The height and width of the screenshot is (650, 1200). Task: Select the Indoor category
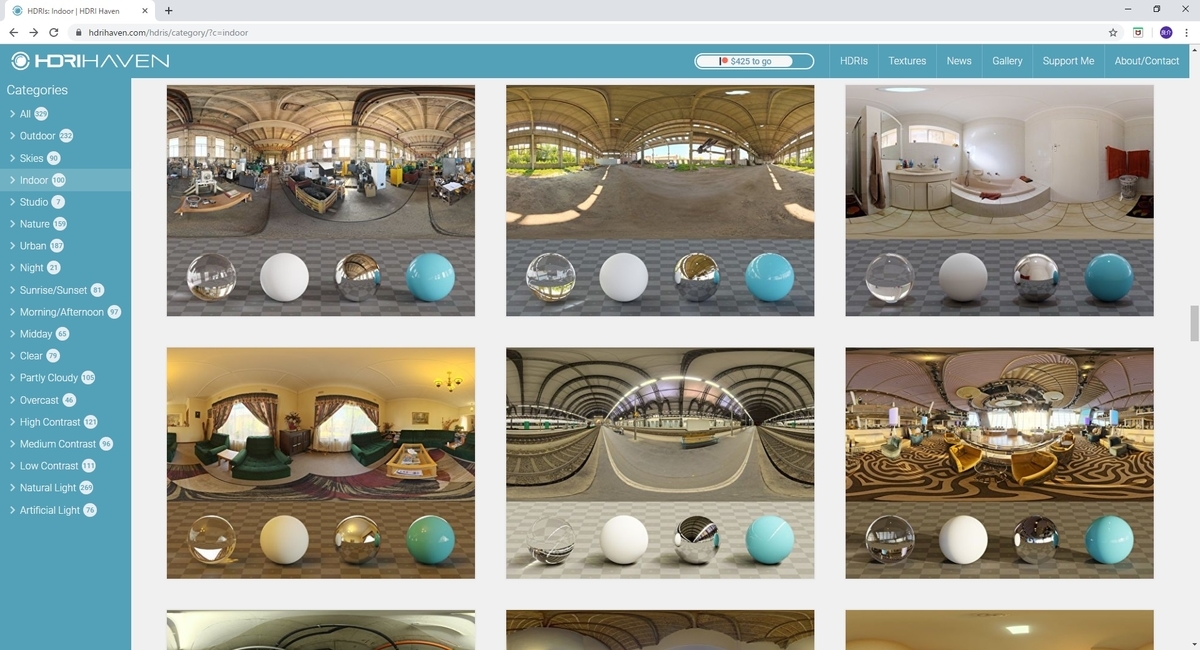pyautogui.click(x=65, y=180)
